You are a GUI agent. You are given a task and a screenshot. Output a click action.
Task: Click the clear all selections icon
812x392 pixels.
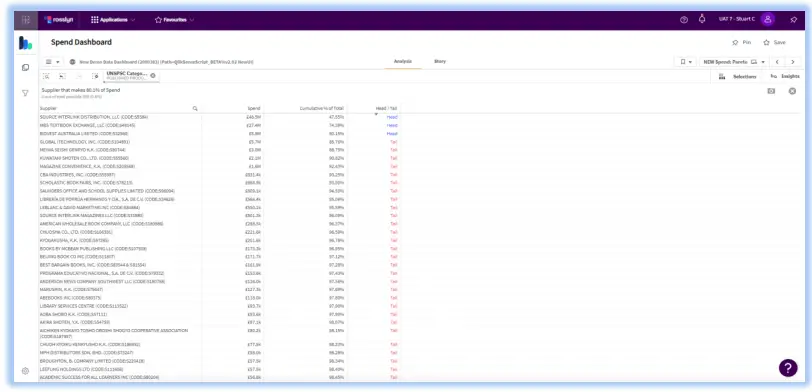coord(95,76)
